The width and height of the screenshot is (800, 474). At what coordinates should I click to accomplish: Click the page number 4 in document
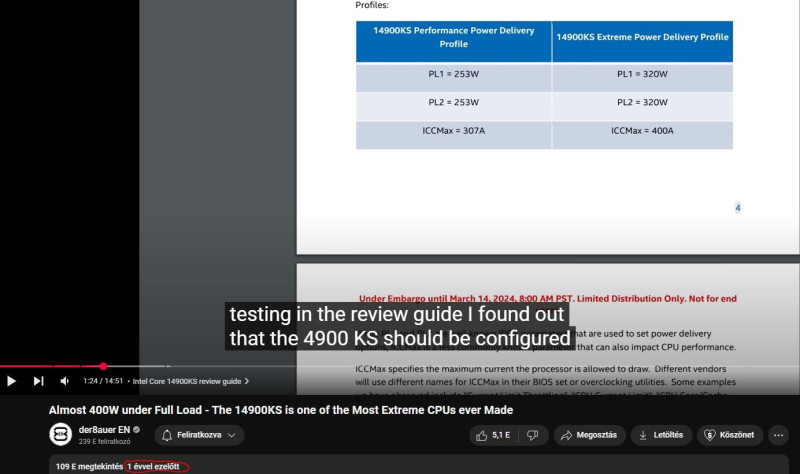coord(737,208)
